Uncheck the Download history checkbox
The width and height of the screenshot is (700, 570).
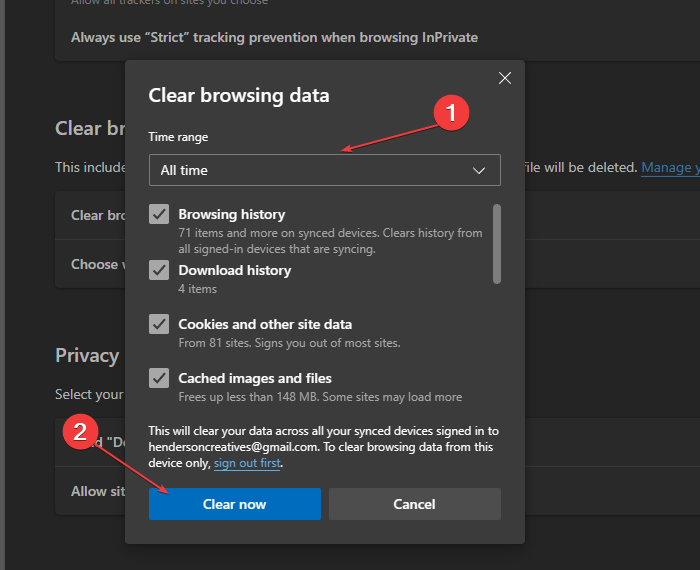click(159, 270)
